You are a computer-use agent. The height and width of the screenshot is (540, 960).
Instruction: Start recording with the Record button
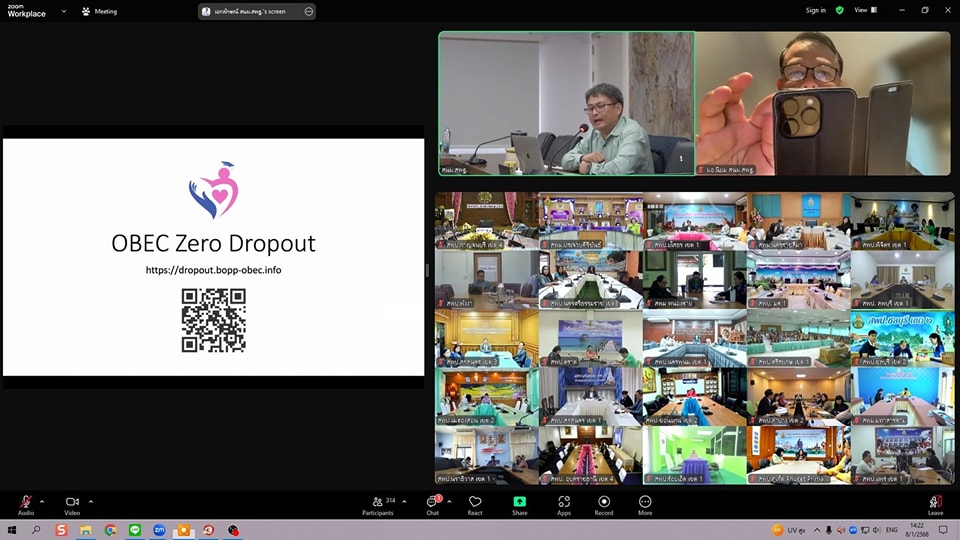(604, 505)
